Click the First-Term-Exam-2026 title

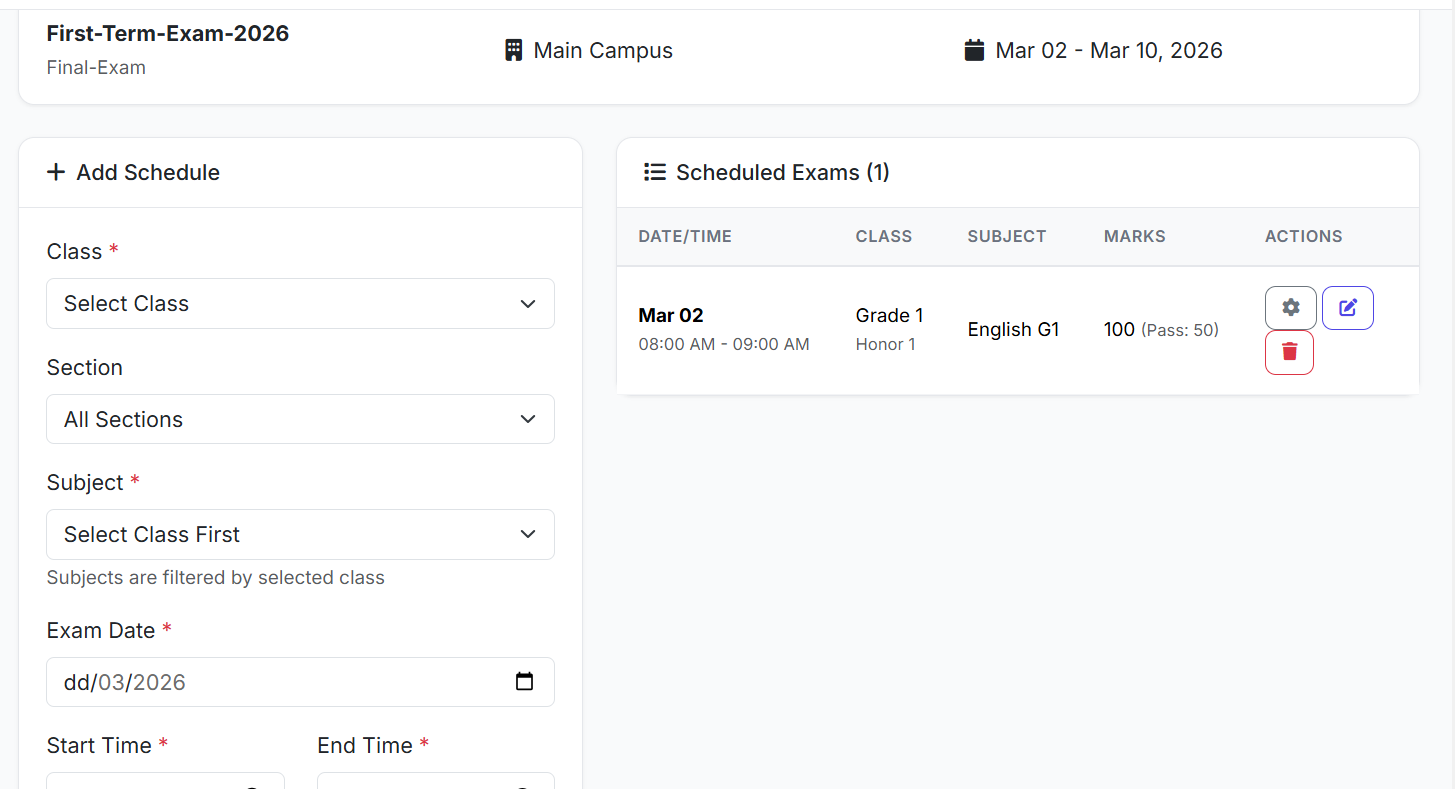coord(168,33)
